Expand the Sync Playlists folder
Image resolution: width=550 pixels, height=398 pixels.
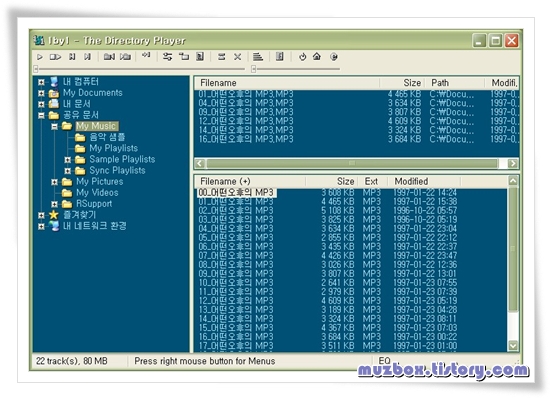tap(68, 171)
